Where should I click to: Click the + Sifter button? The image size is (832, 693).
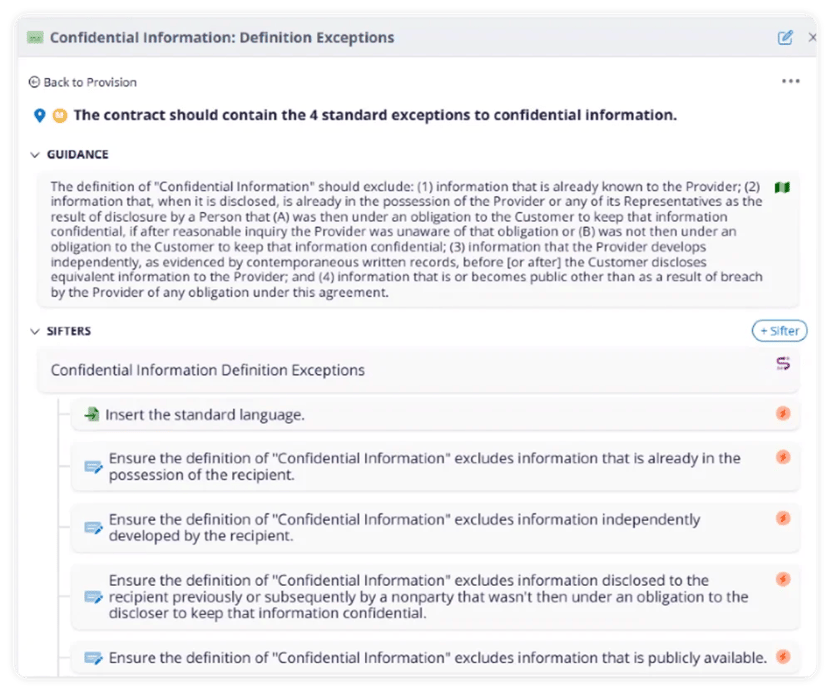(778, 330)
